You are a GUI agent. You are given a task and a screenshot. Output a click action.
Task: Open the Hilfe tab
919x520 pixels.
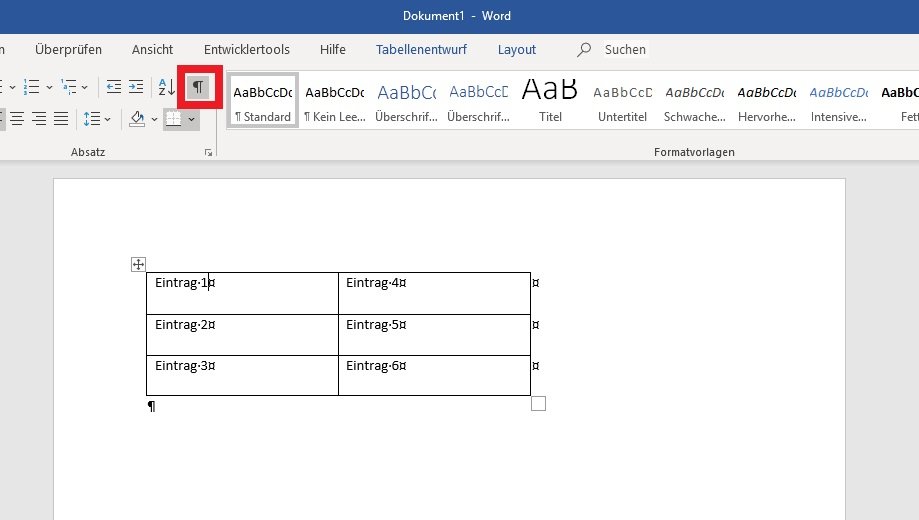(x=333, y=50)
